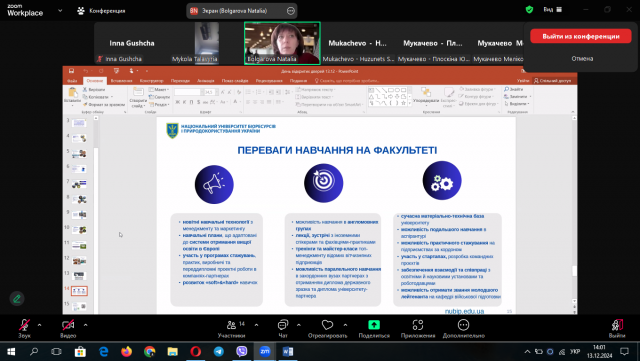Viewport: 640px width, 361px height.
Task: Toggle underline П formatting
Action: click(x=191, y=102)
